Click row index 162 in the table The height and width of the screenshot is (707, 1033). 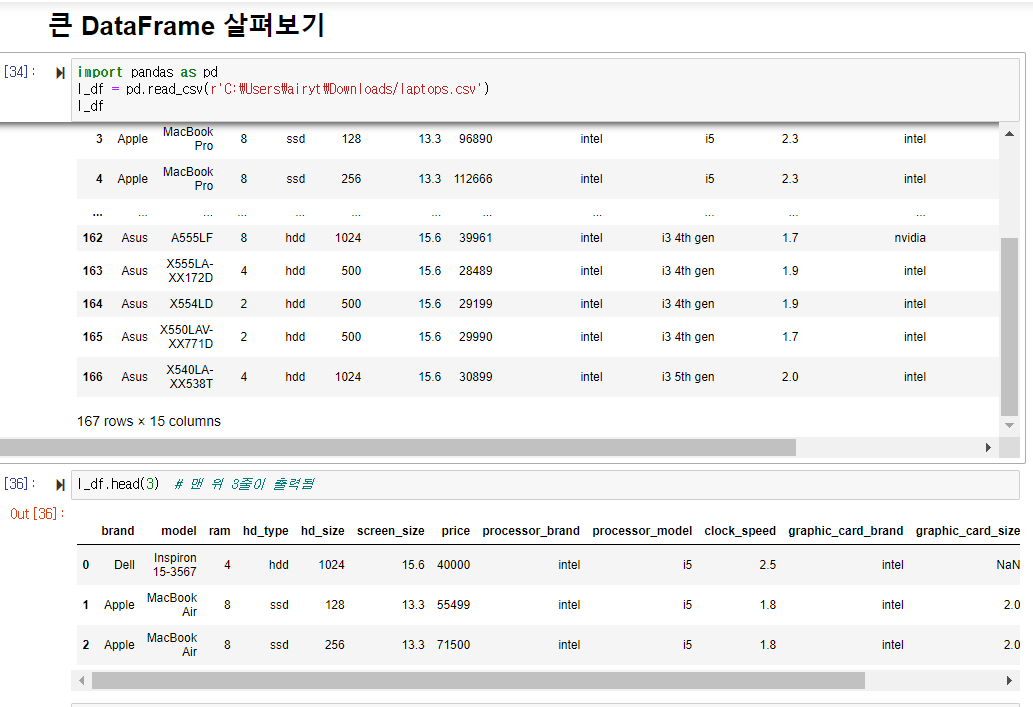(93, 238)
